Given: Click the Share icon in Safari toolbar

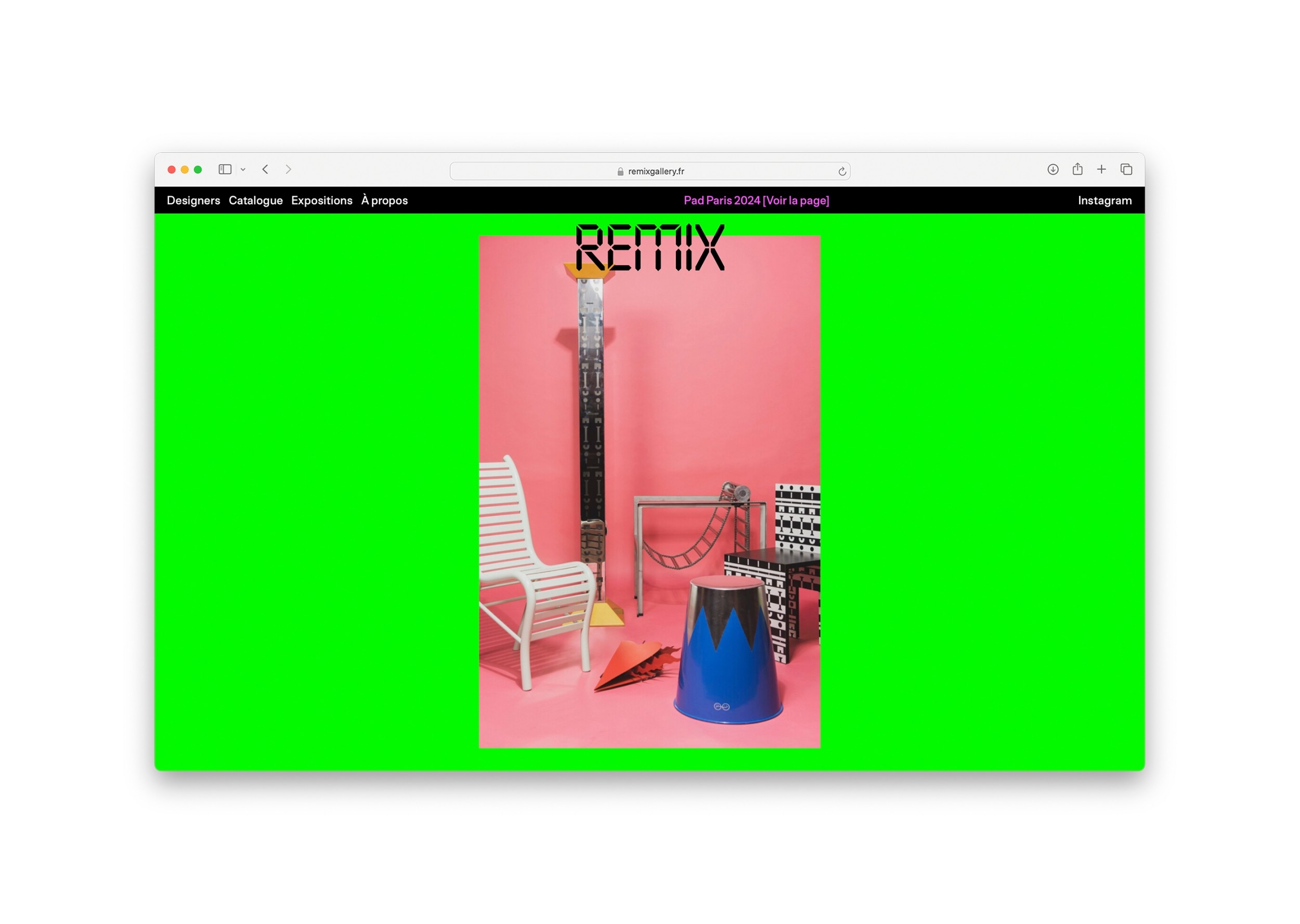Looking at the screenshot, I should tap(1077, 169).
